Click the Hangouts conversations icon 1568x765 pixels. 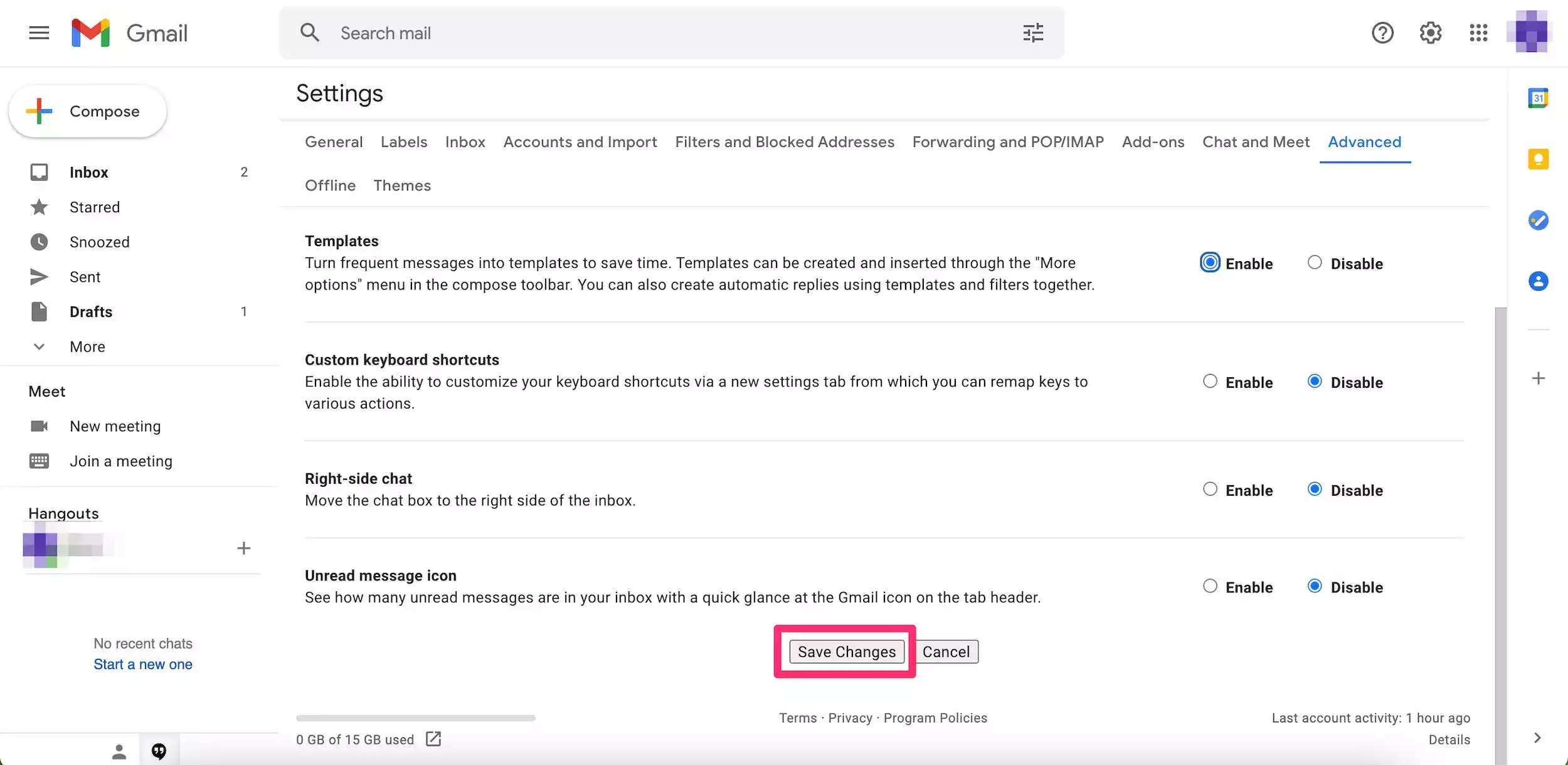pos(159,751)
